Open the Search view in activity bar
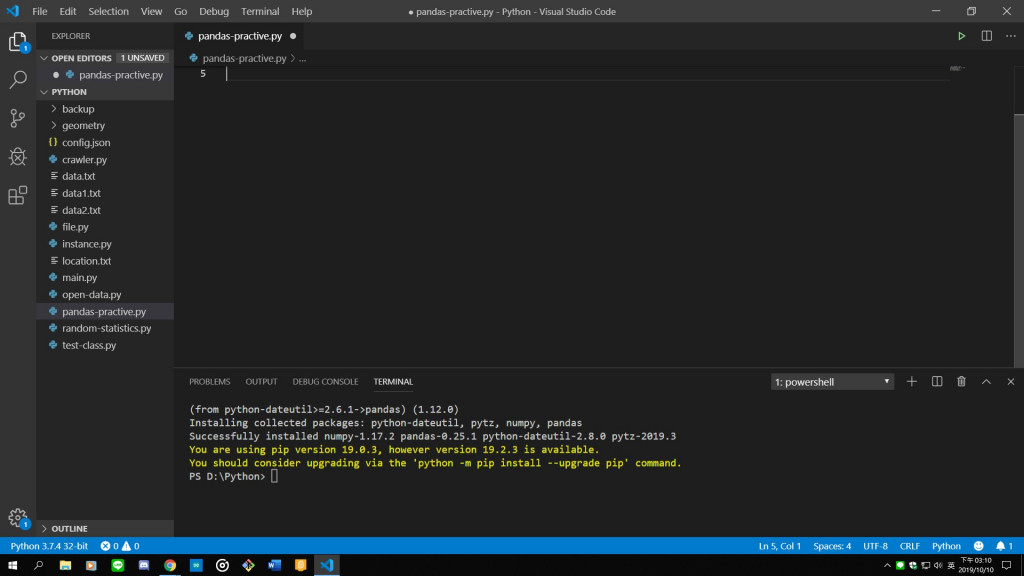Image resolution: width=1024 pixels, height=576 pixels. 18,80
